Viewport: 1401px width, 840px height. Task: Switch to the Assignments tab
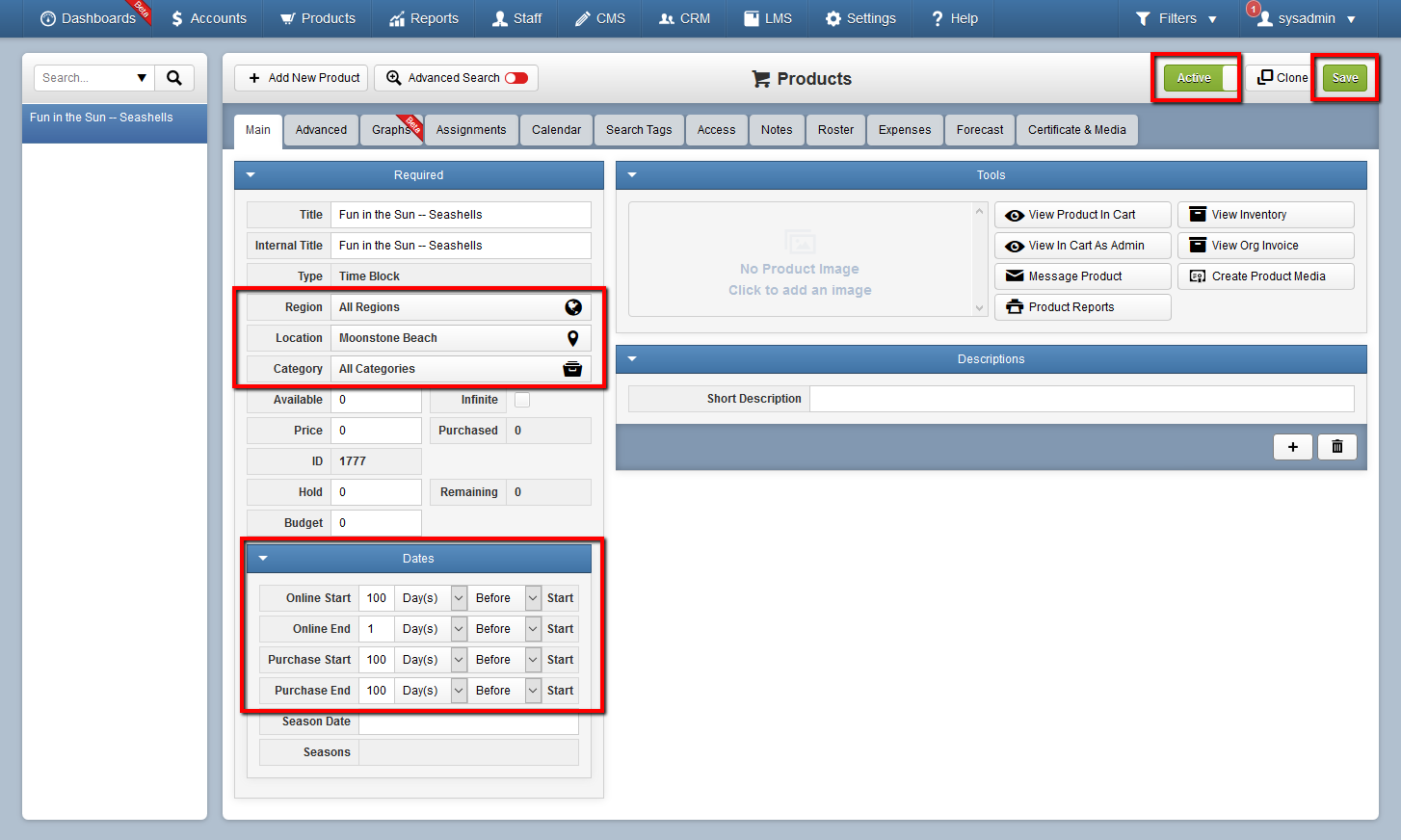click(471, 130)
